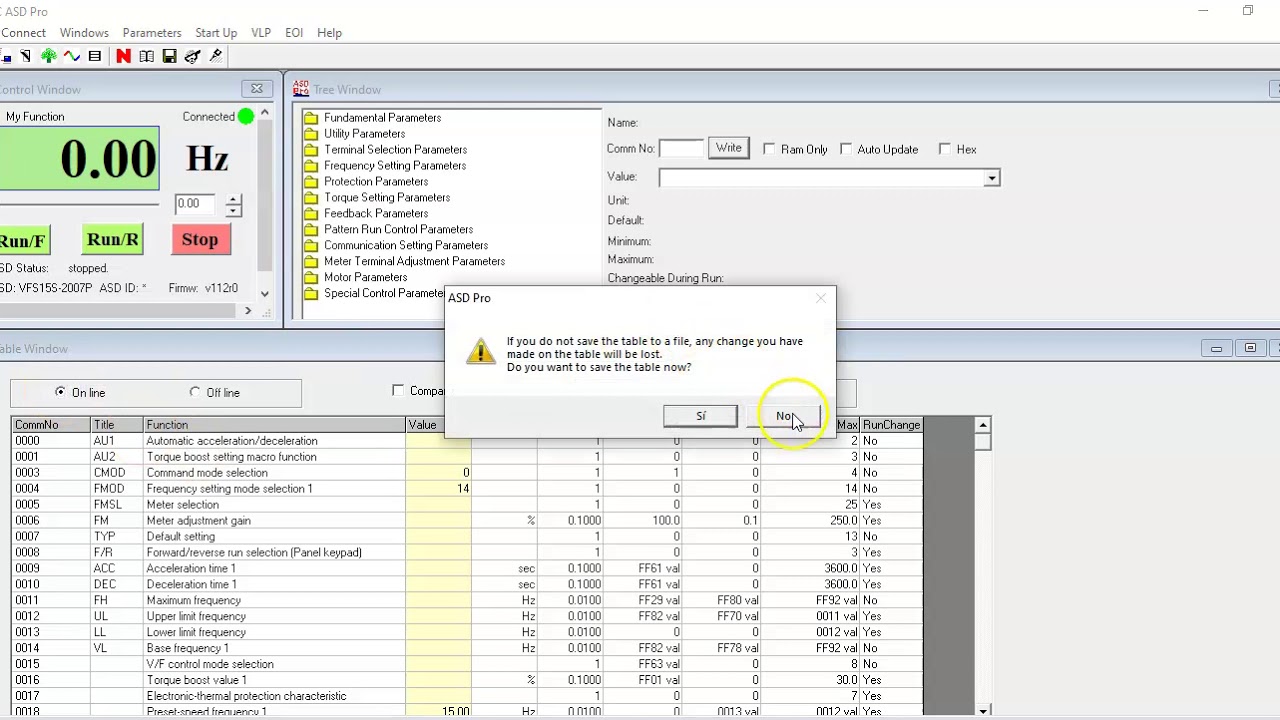The width and height of the screenshot is (1280, 720).
Task: Open the Start Up menu
Action: pyautogui.click(x=216, y=33)
